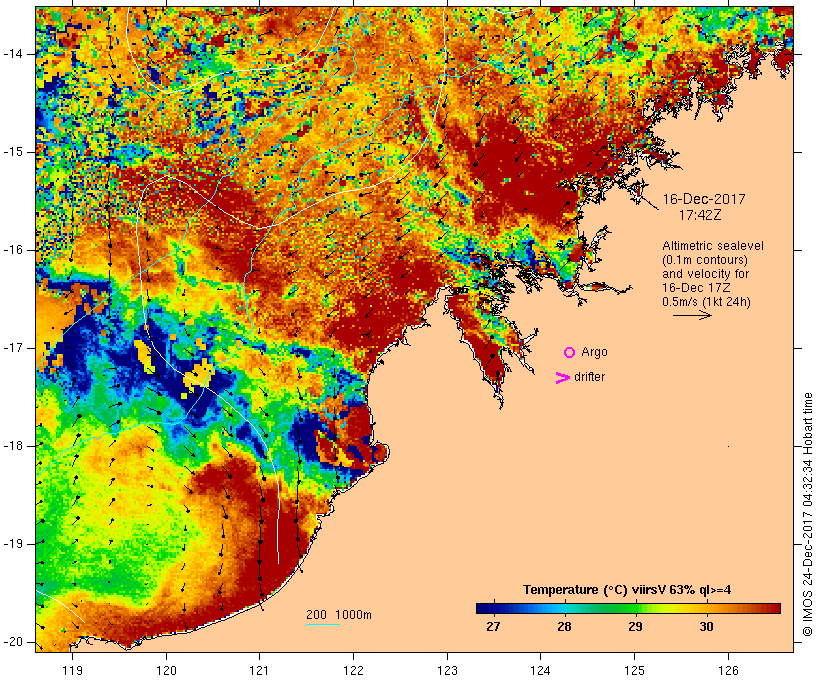This screenshot has width=820, height=680.
Task: Click the temperature color bar
Action: [628, 608]
